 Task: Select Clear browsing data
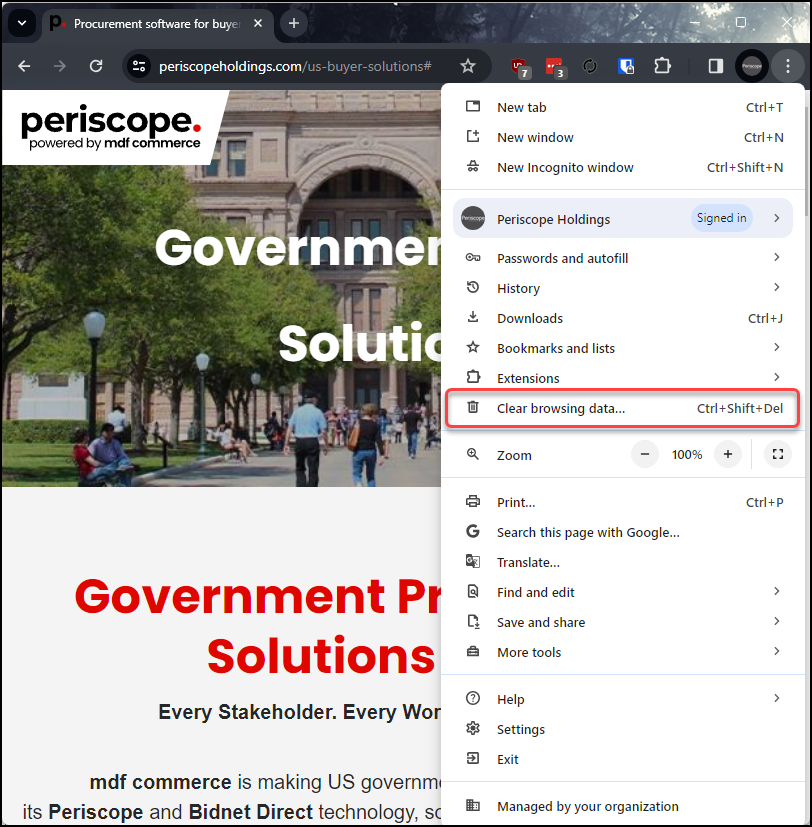point(623,408)
